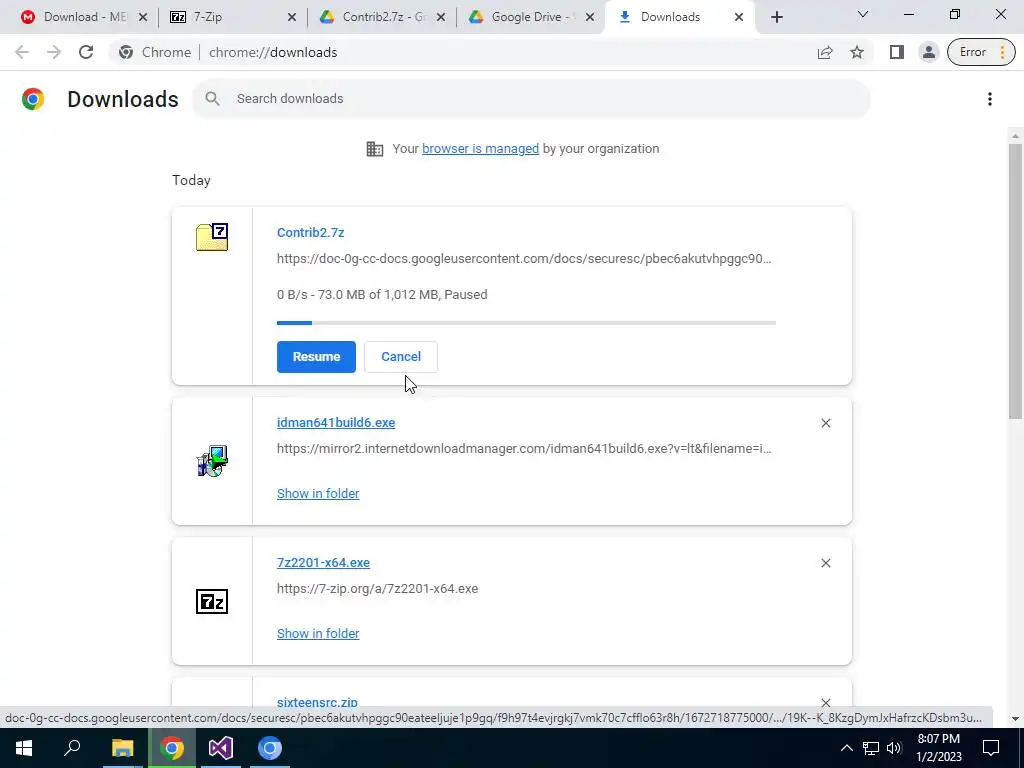Close the Downloads tab
This screenshot has width=1024, height=768.
739,17
